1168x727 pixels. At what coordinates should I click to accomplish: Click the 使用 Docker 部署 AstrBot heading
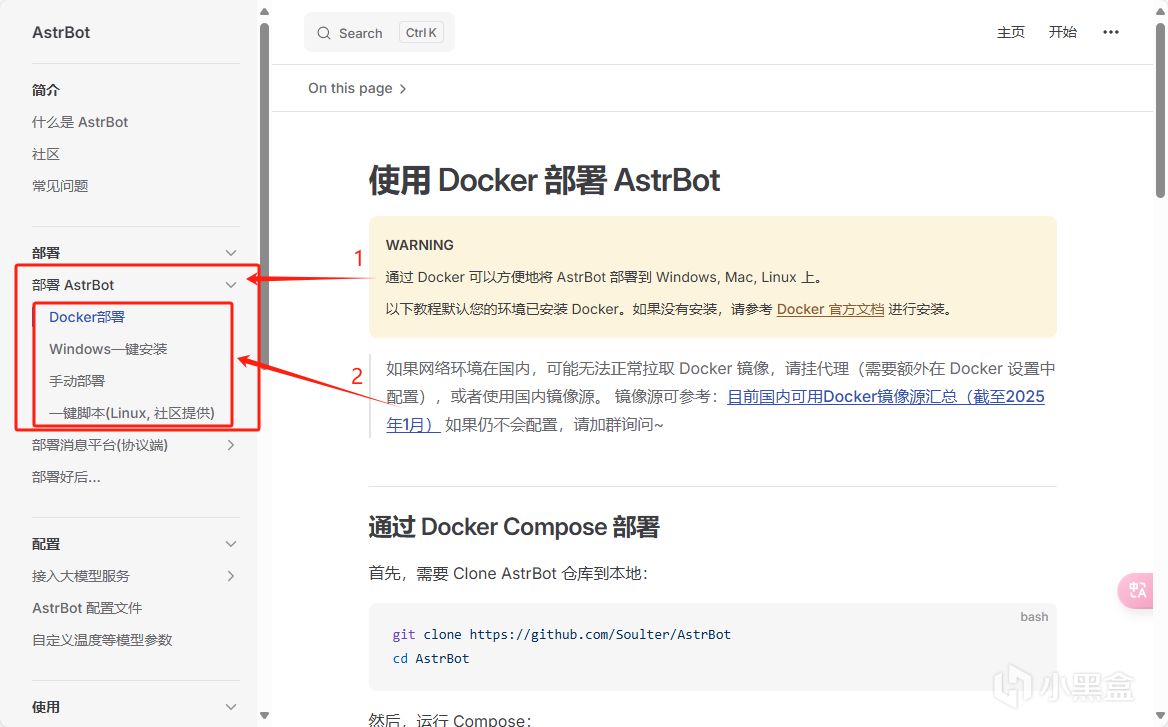(x=545, y=180)
